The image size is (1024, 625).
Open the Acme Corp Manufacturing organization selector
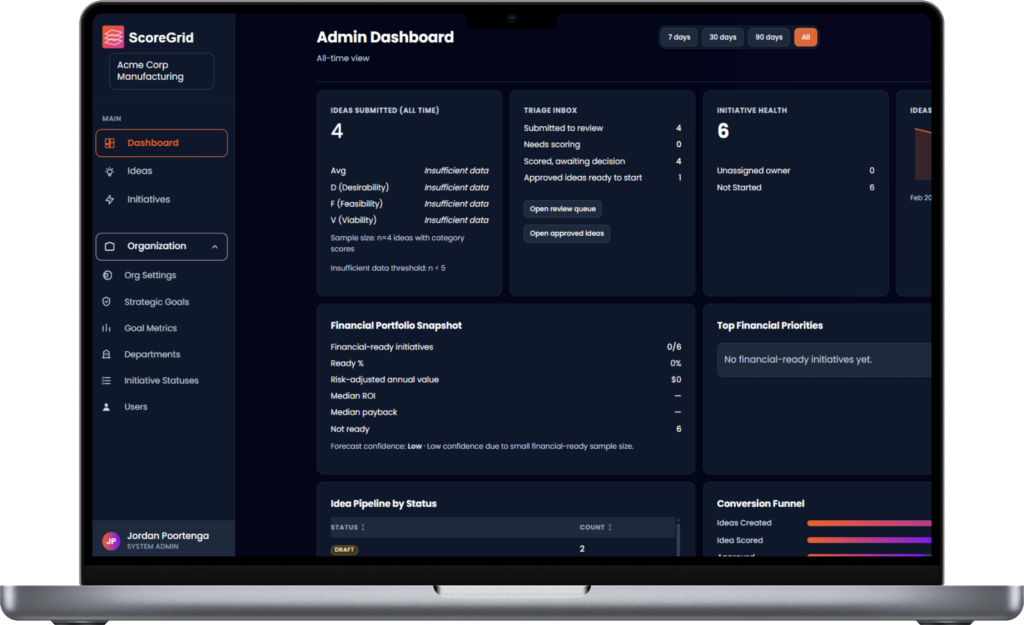tap(161, 71)
